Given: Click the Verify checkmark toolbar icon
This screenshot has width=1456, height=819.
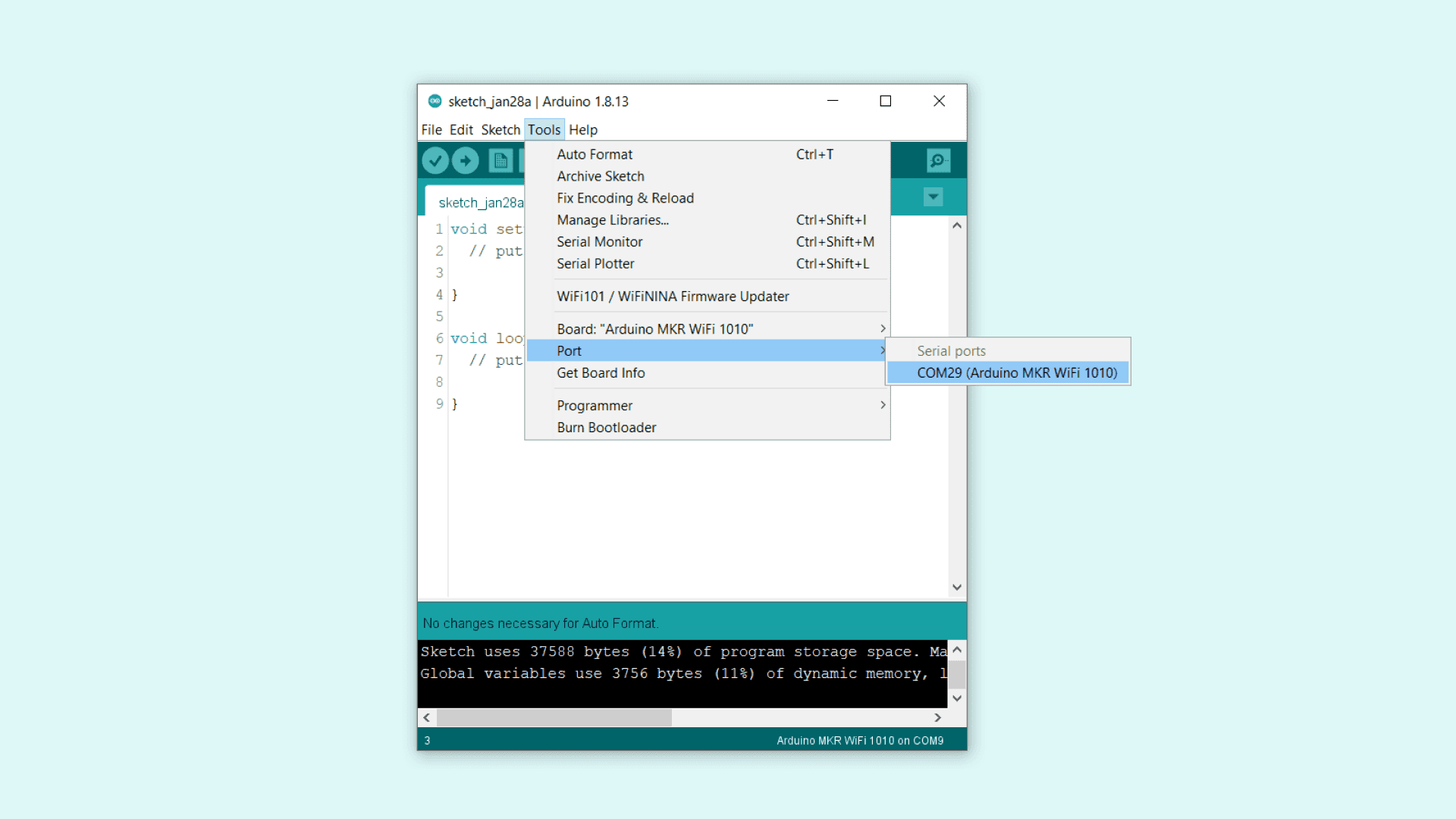Looking at the screenshot, I should point(435,161).
